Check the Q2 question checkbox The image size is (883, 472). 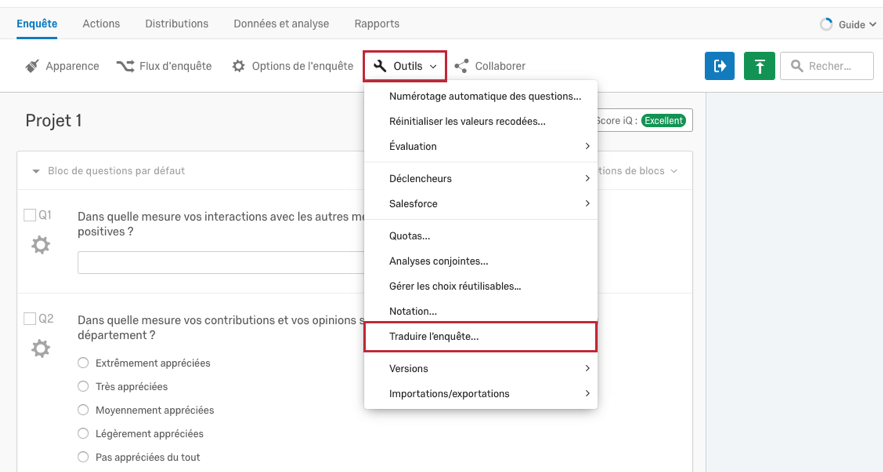(30, 319)
